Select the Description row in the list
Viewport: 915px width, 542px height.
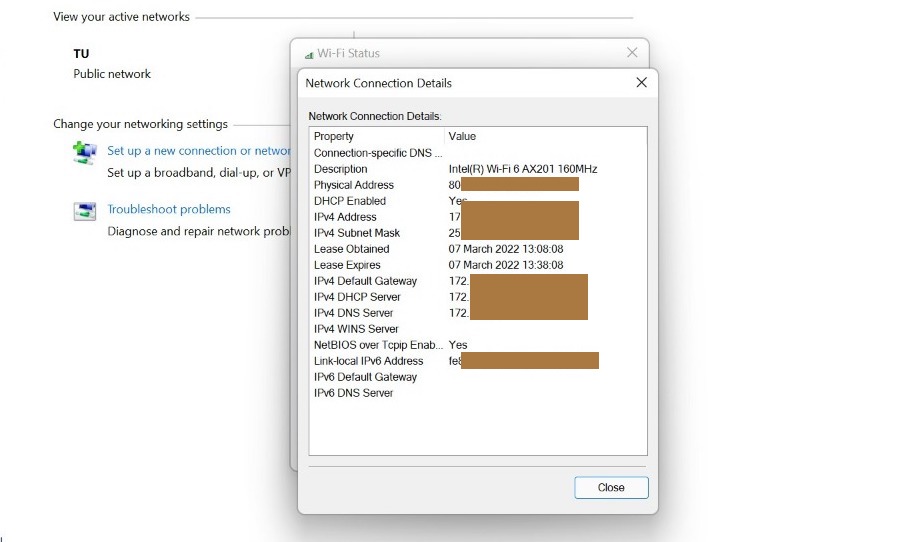pyautogui.click(x=341, y=169)
